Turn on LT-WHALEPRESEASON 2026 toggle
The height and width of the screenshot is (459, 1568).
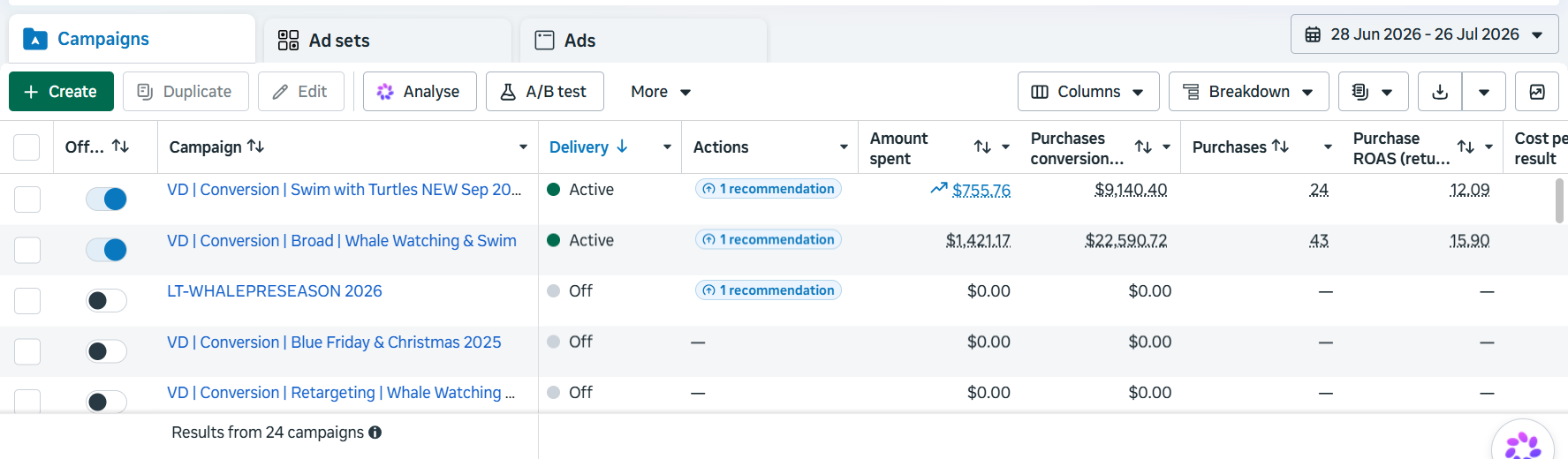pyautogui.click(x=106, y=301)
